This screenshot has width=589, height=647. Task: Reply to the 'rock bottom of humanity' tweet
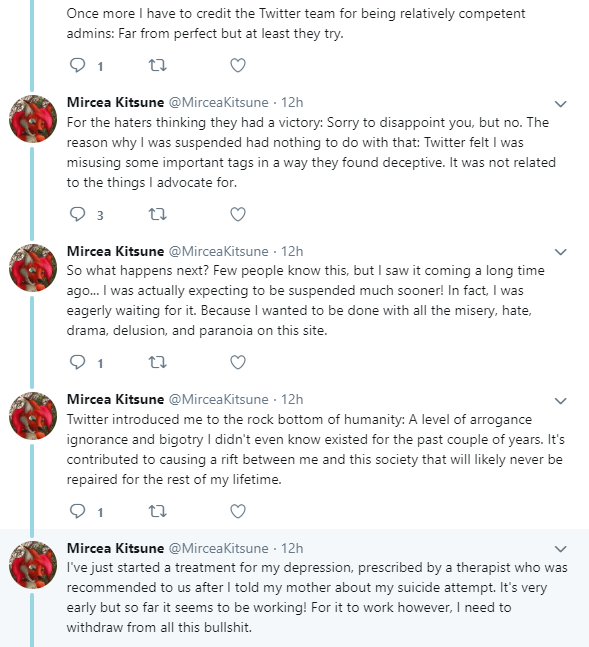[x=77, y=511]
